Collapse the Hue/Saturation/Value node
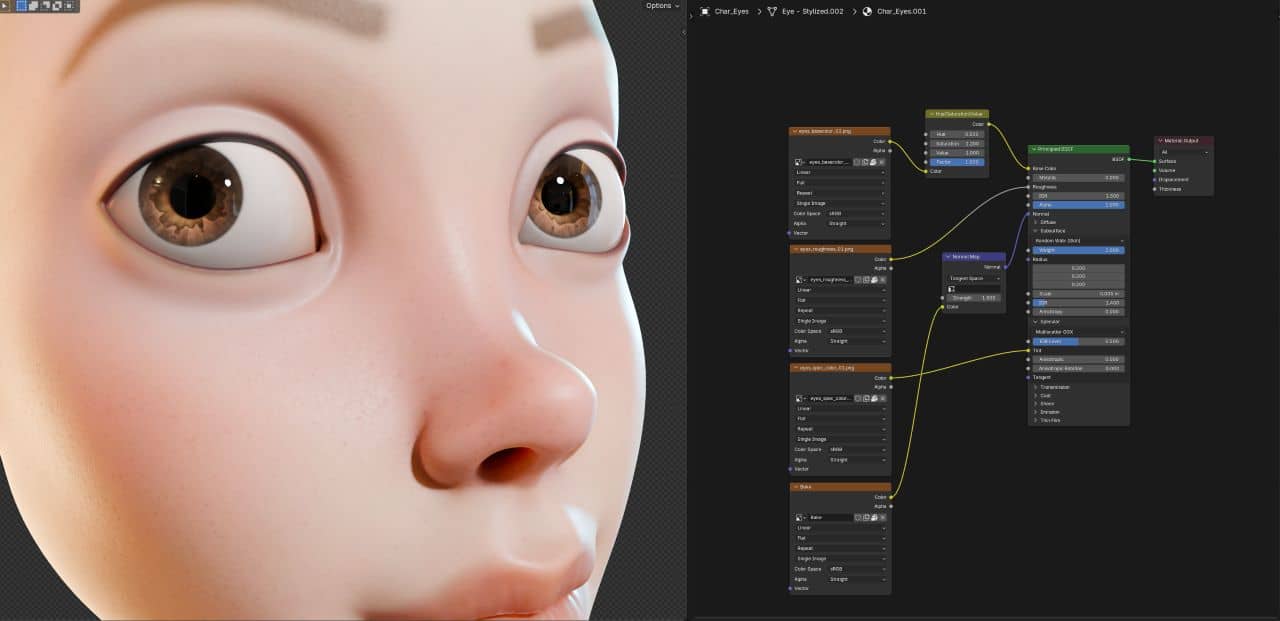1280x621 pixels. click(931, 114)
